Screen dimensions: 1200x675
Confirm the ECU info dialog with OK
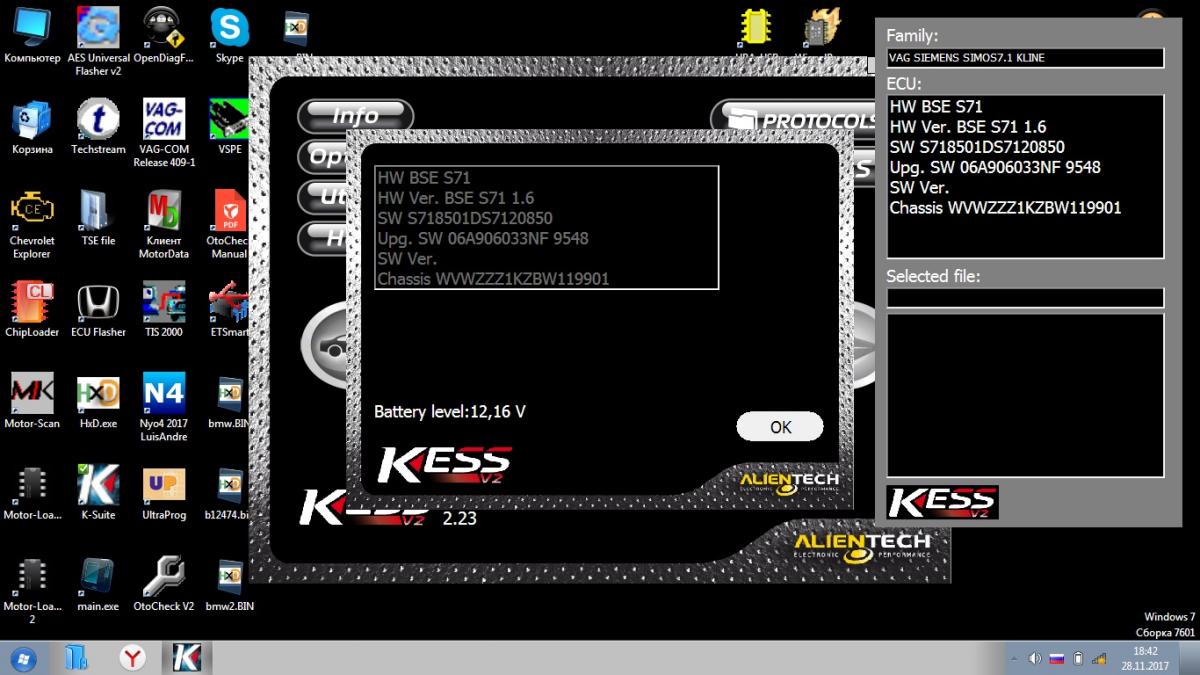pyautogui.click(x=780, y=427)
